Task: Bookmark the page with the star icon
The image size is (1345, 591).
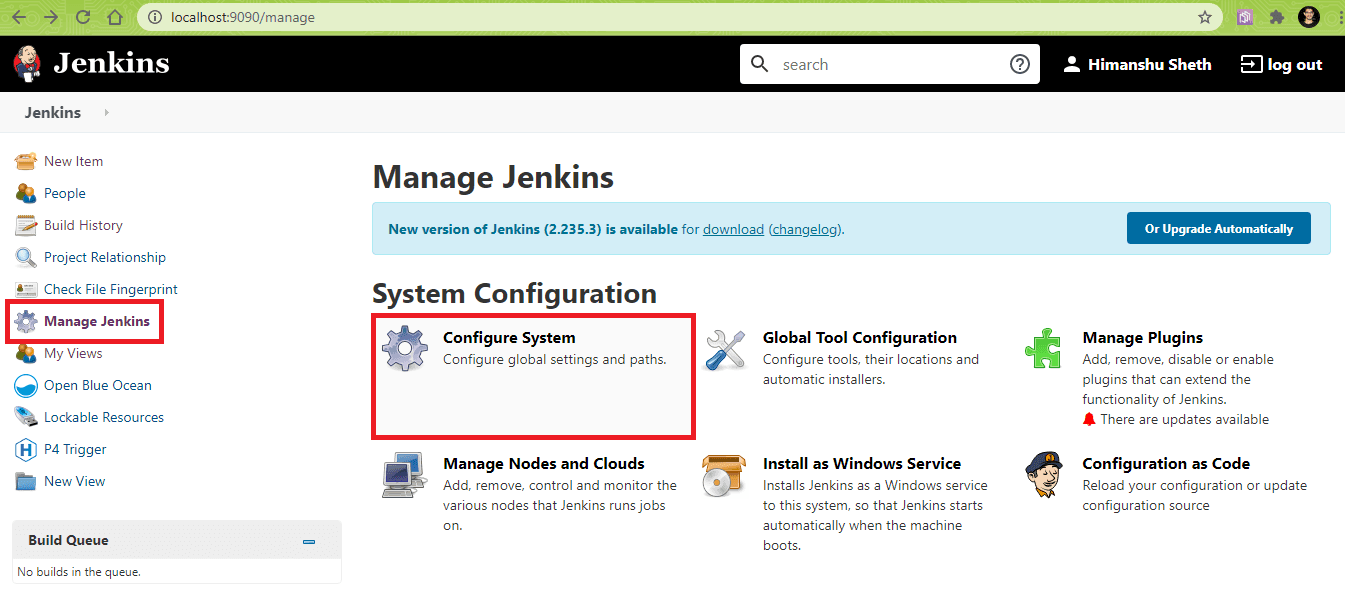Action: [x=1205, y=17]
